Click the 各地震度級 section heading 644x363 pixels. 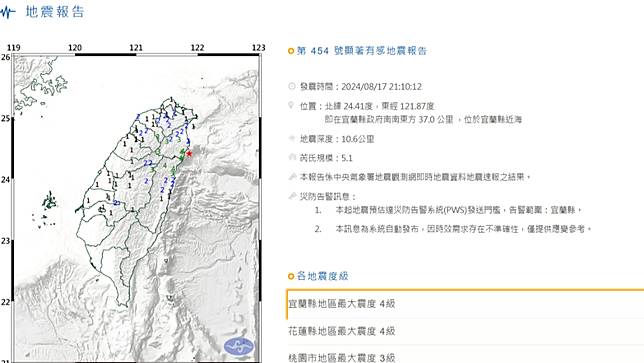point(322,276)
